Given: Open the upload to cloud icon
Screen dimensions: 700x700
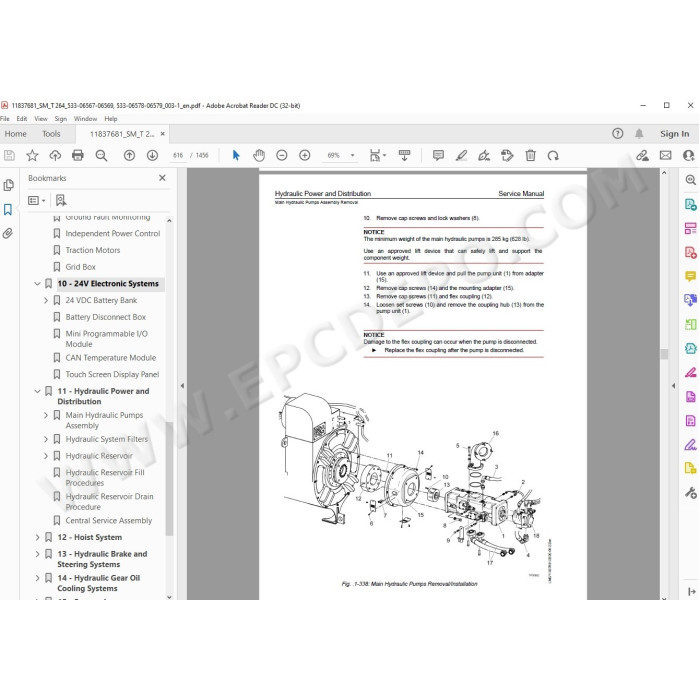Looking at the screenshot, I should 55,155.
